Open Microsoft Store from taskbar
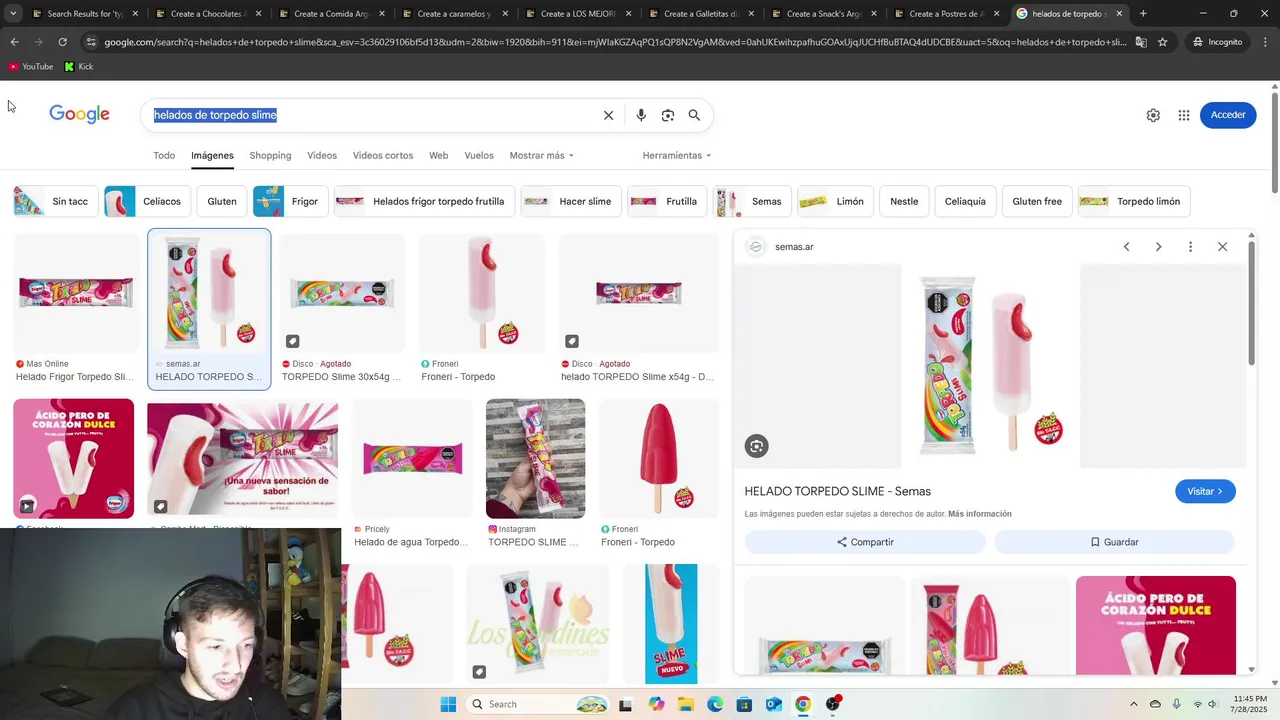 coord(744,704)
